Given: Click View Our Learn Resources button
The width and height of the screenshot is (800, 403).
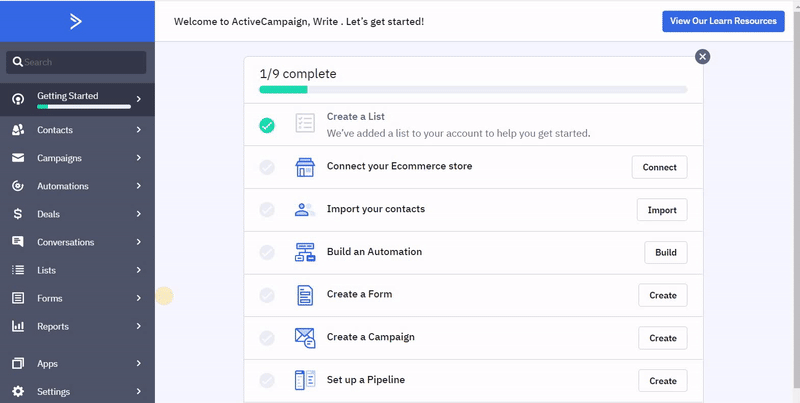Looking at the screenshot, I should (x=723, y=21).
